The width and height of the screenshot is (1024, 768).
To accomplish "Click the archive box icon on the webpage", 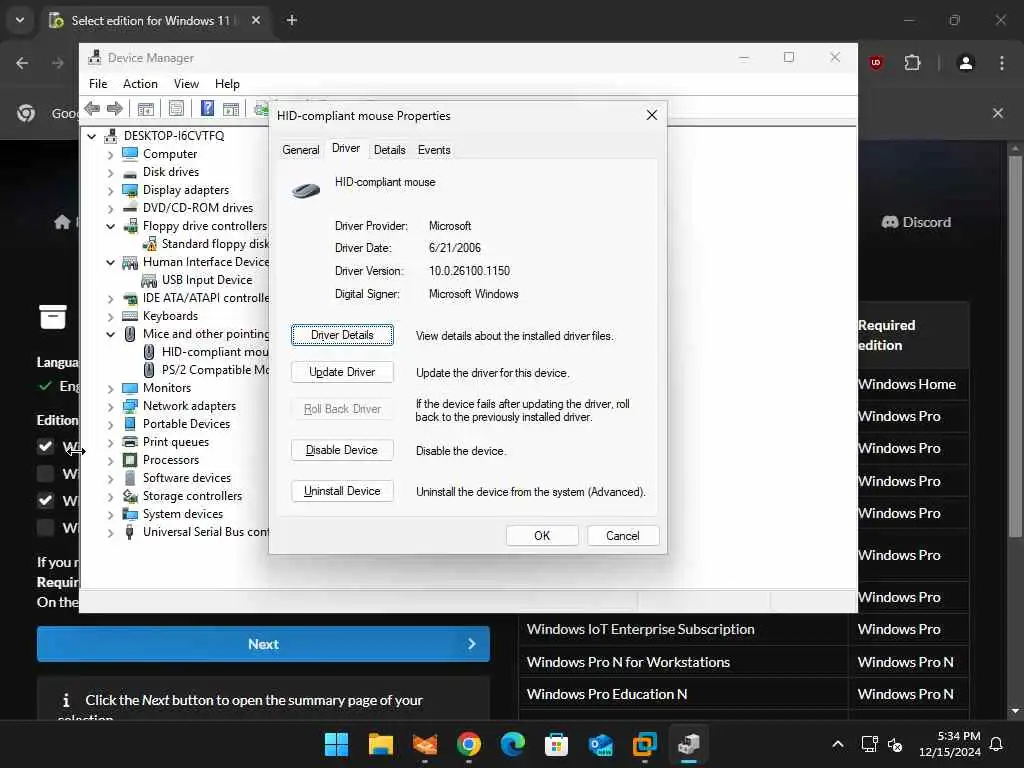I will click(53, 317).
